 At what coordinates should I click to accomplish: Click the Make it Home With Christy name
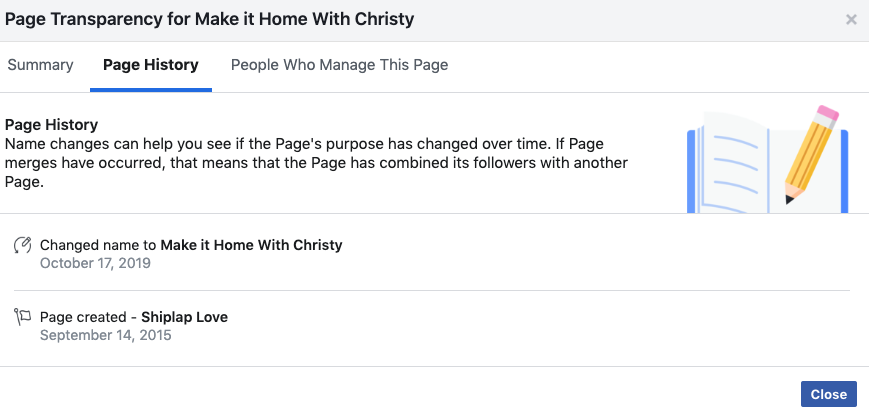point(251,245)
